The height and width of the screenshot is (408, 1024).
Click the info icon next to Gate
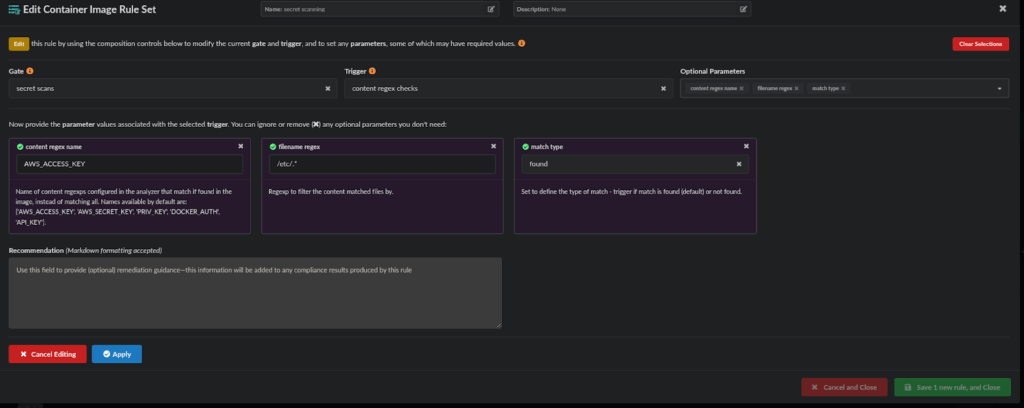coord(29,71)
